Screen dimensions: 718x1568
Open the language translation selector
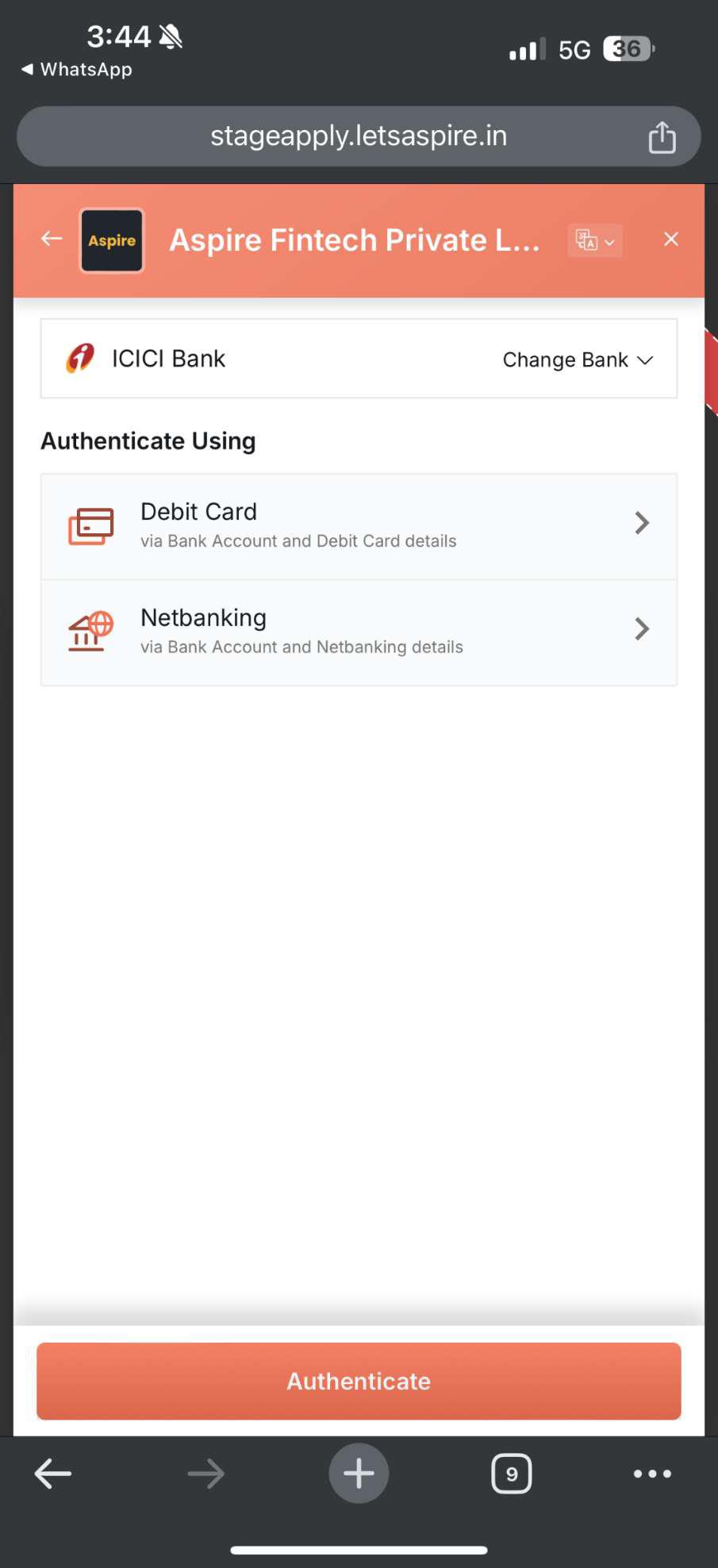coord(594,240)
